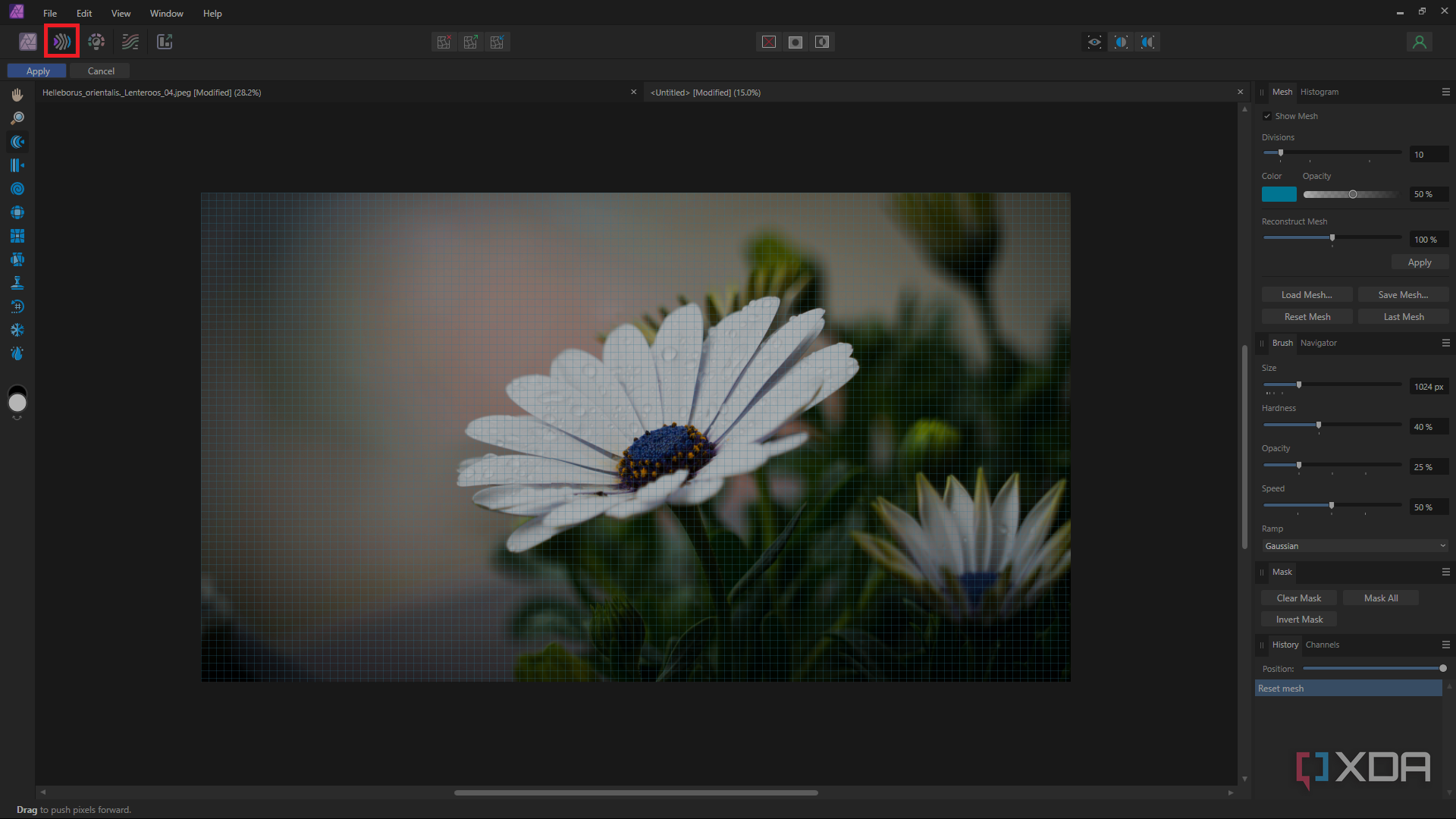The width and height of the screenshot is (1456, 819).
Task: Click the Load Mesh button
Action: pos(1307,295)
